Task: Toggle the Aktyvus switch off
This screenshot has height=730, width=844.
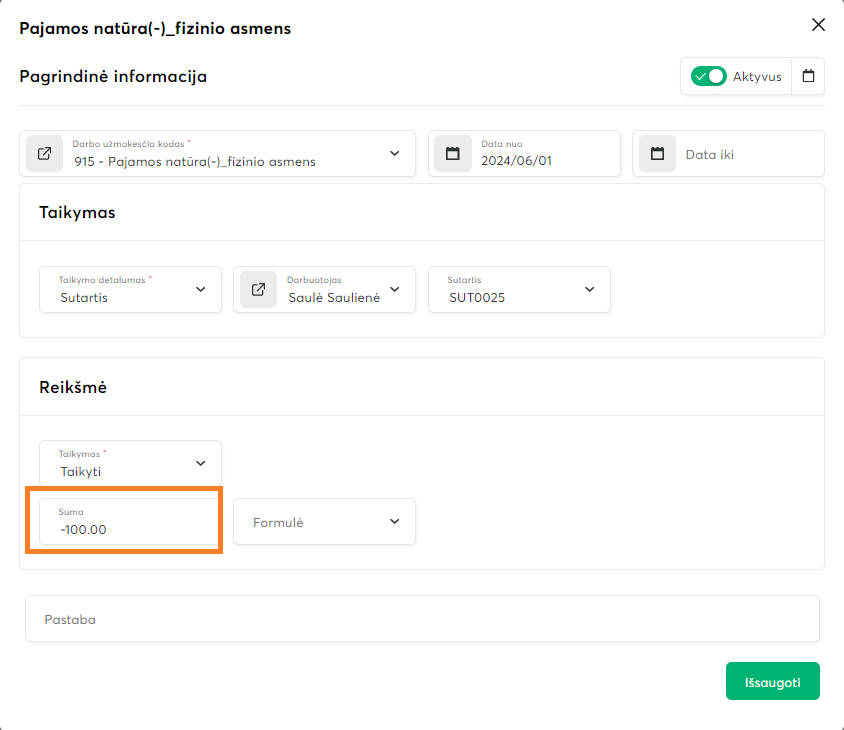Action: click(x=709, y=76)
